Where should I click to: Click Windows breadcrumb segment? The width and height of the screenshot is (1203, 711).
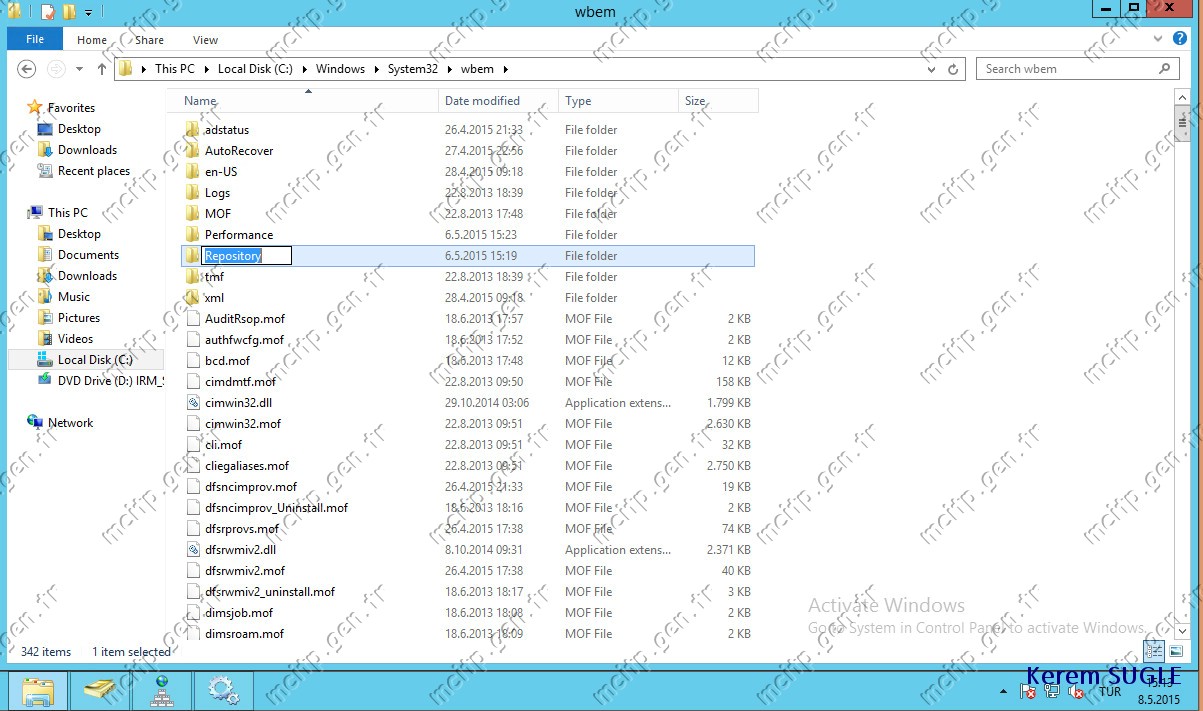click(x=340, y=69)
